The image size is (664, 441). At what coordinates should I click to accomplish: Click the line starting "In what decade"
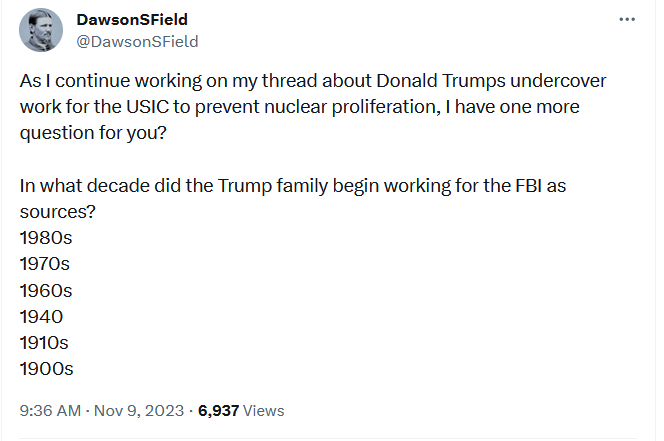pyautogui.click(x=293, y=186)
